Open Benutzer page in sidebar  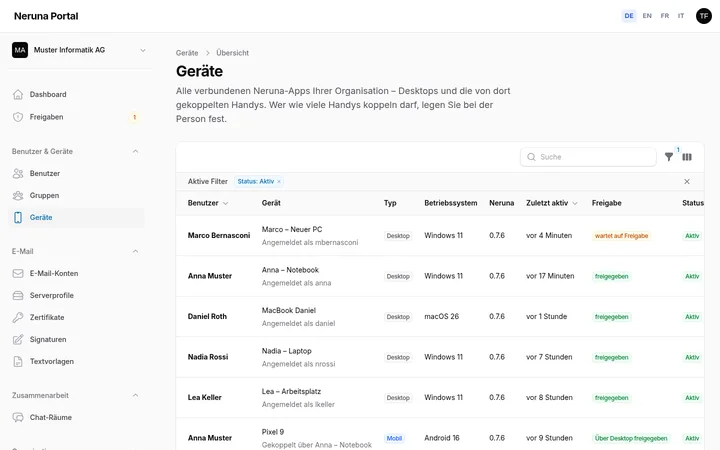point(45,174)
